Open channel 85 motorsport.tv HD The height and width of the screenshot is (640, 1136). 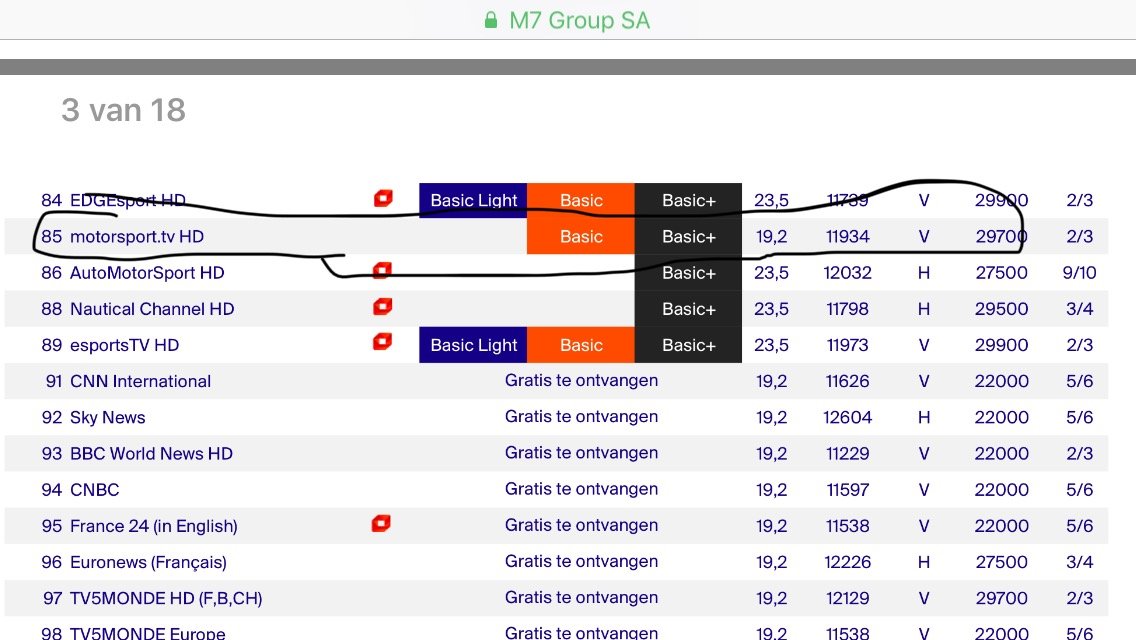122,236
